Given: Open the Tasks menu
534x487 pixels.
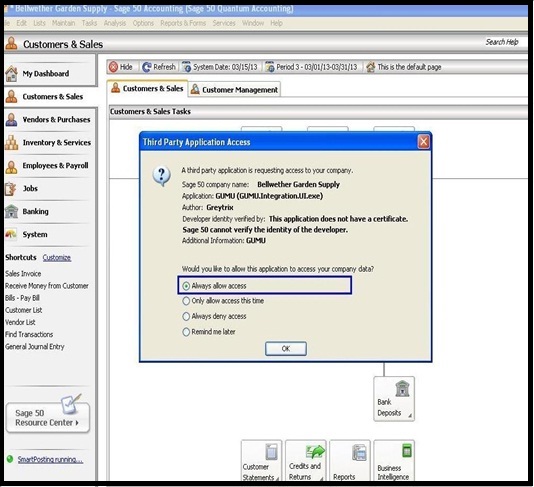Looking at the screenshot, I should 89,23.
